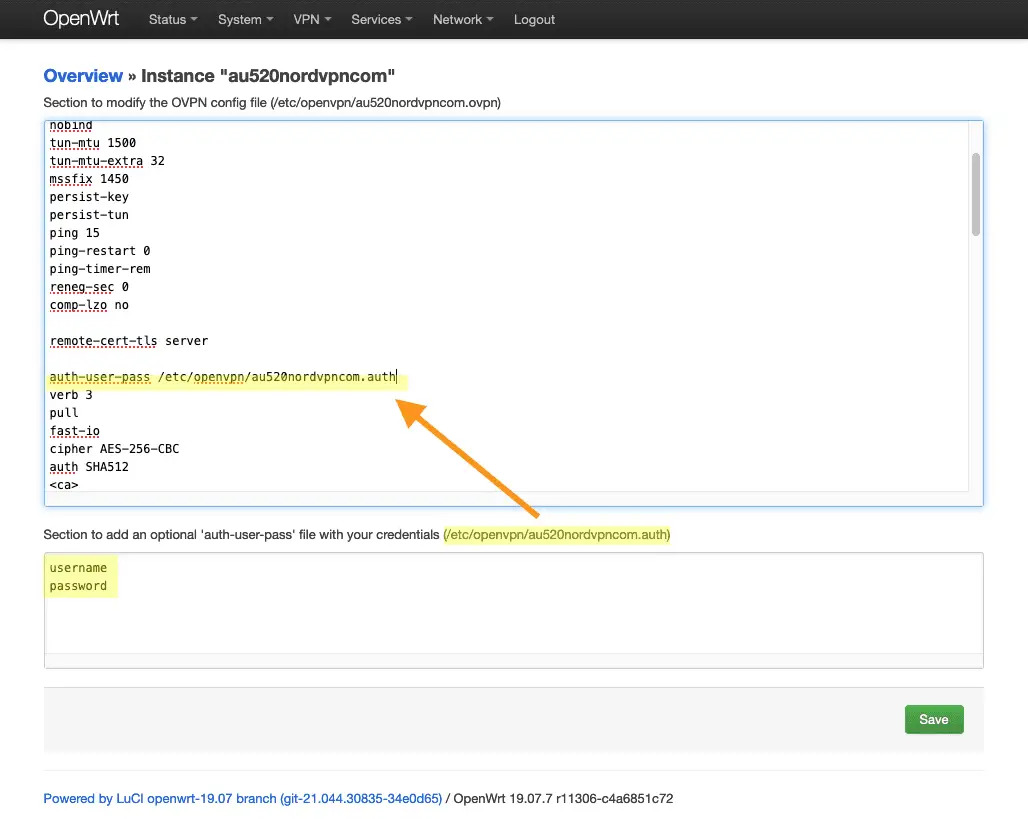
Task: Click the OpenWrt logo
Action: point(81,18)
